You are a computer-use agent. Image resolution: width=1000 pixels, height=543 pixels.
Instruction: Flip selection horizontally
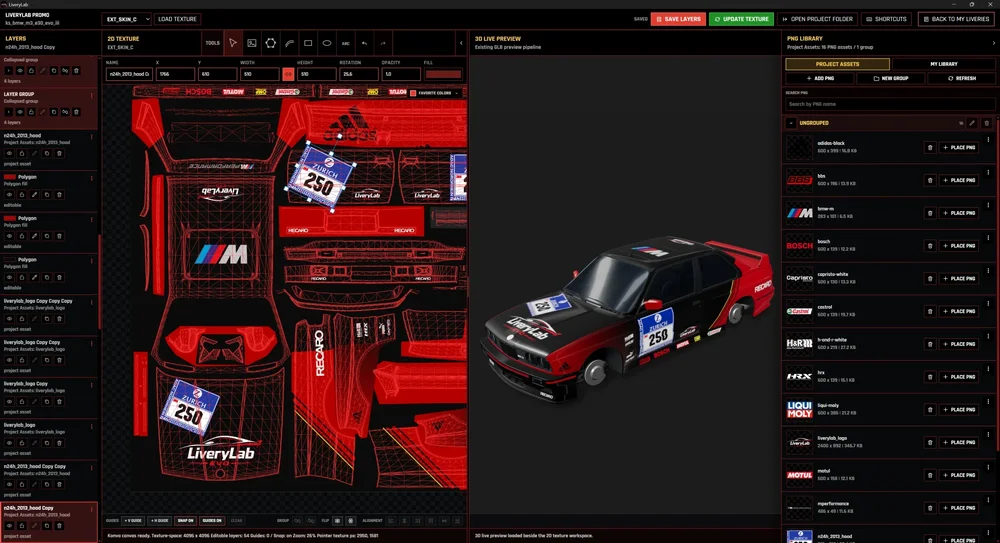tap(337, 521)
